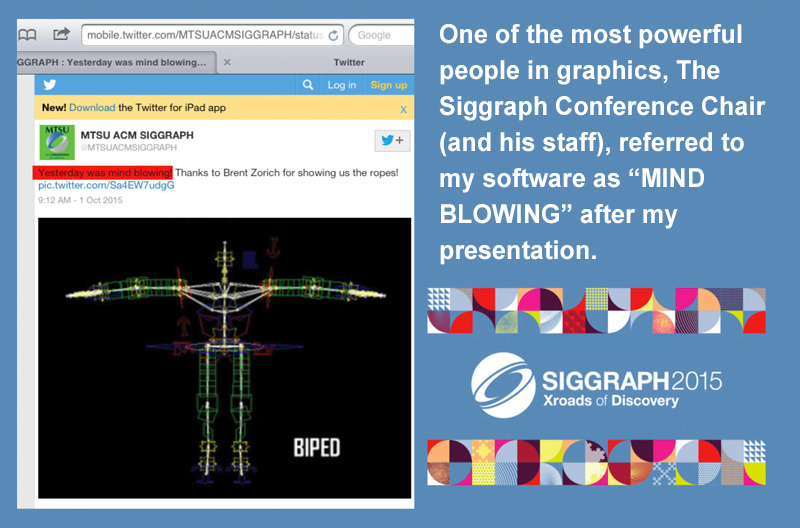The height and width of the screenshot is (528, 800).
Task: Select the 'Yesterday was mind blowing…' tab
Action: 117,62
